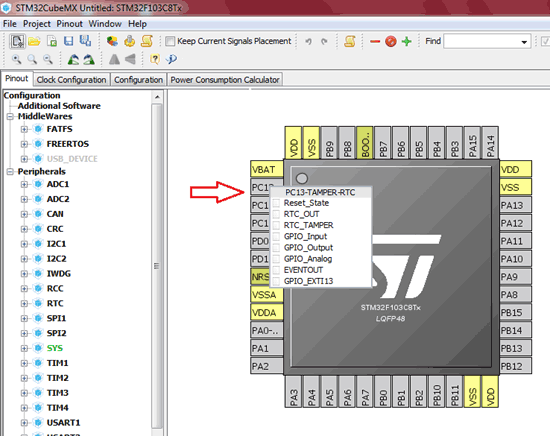
Task: Expand the SYS peripheral node
Action: point(24,348)
